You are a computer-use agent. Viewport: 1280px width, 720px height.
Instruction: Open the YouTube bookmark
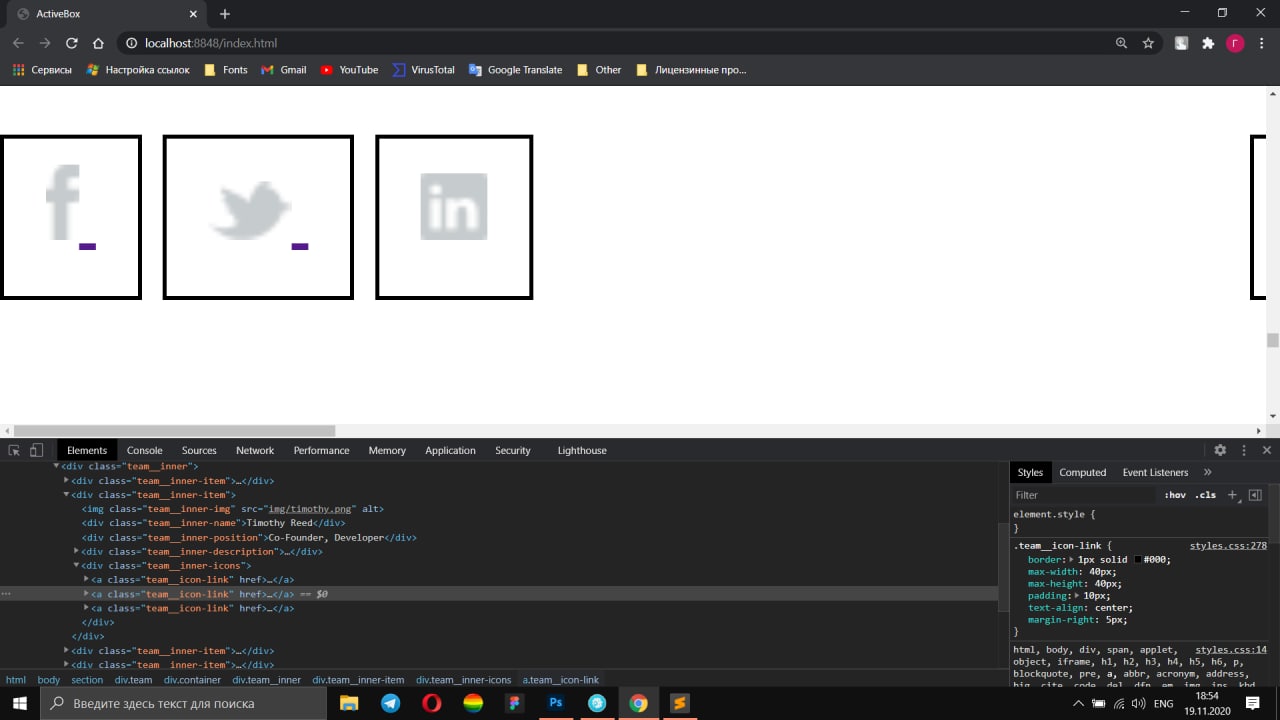tap(349, 70)
